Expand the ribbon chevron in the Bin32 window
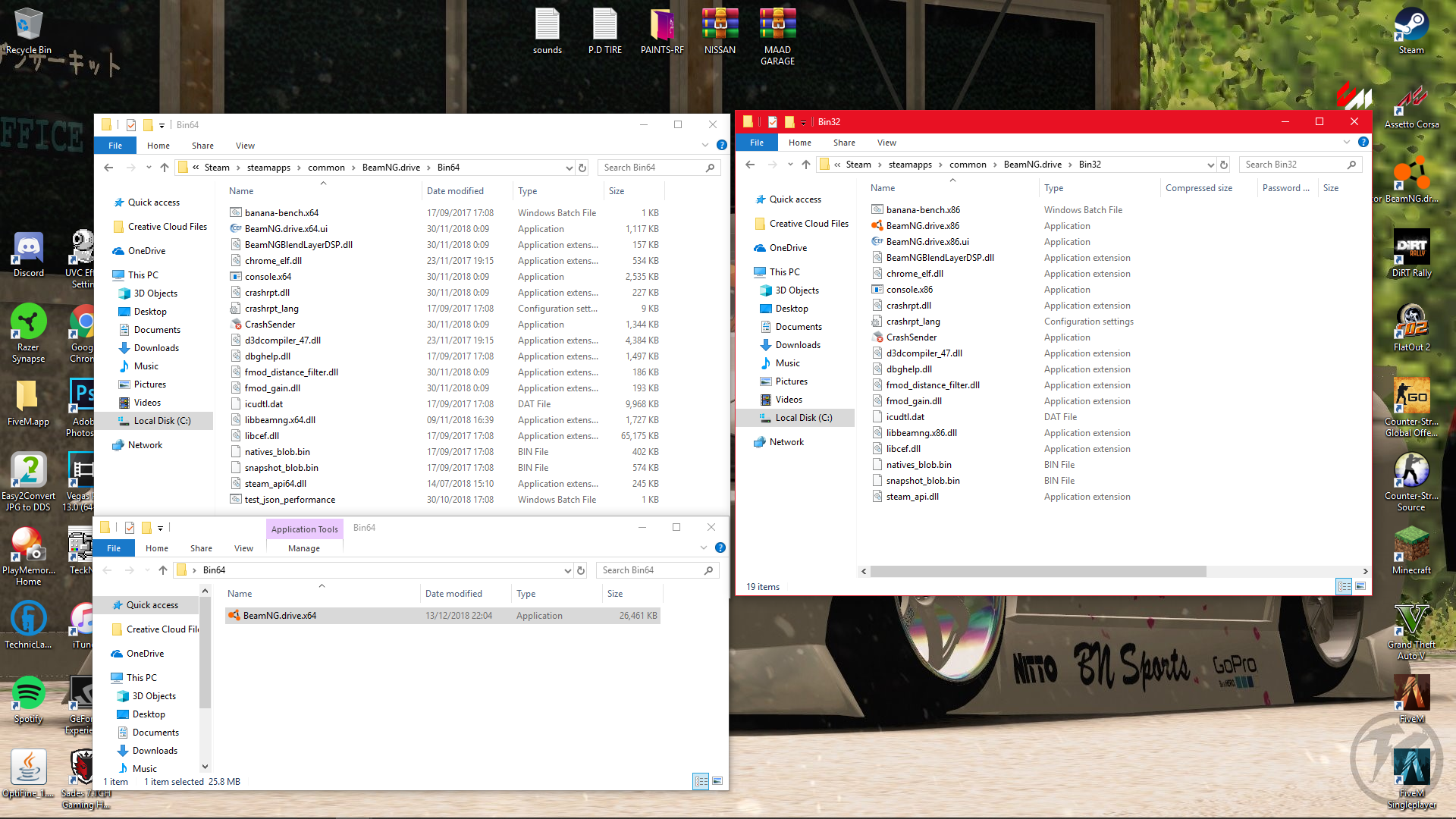Image resolution: width=1456 pixels, height=819 pixels. pyautogui.click(x=1347, y=143)
